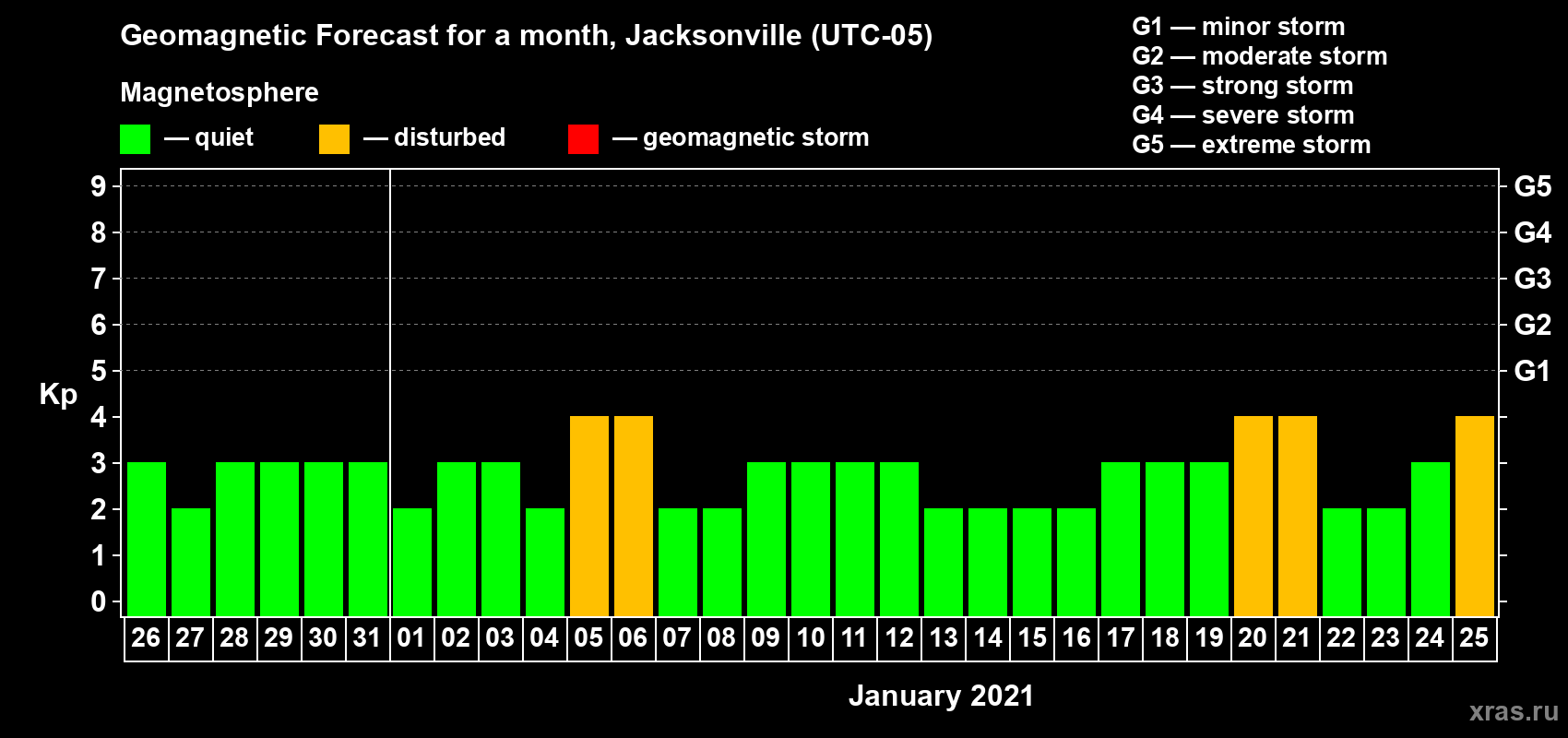1568x738 pixels.
Task: Click Kp value 0 on left axis
Action: coord(99,601)
